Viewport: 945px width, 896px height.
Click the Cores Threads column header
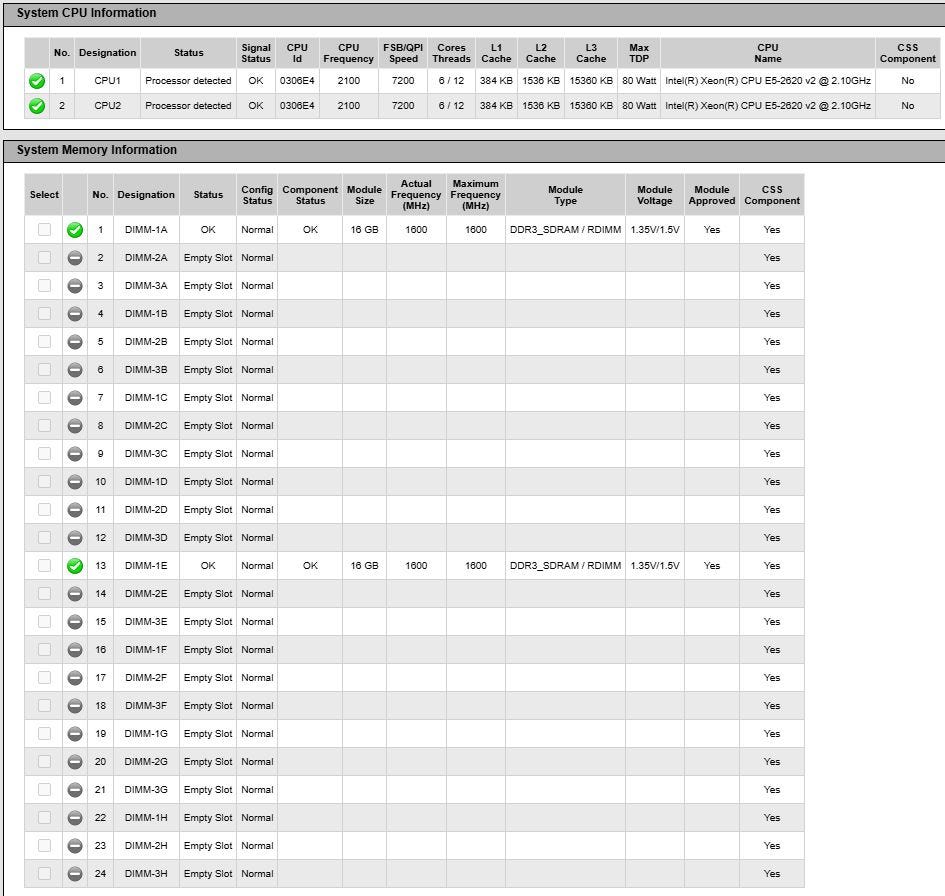451,53
